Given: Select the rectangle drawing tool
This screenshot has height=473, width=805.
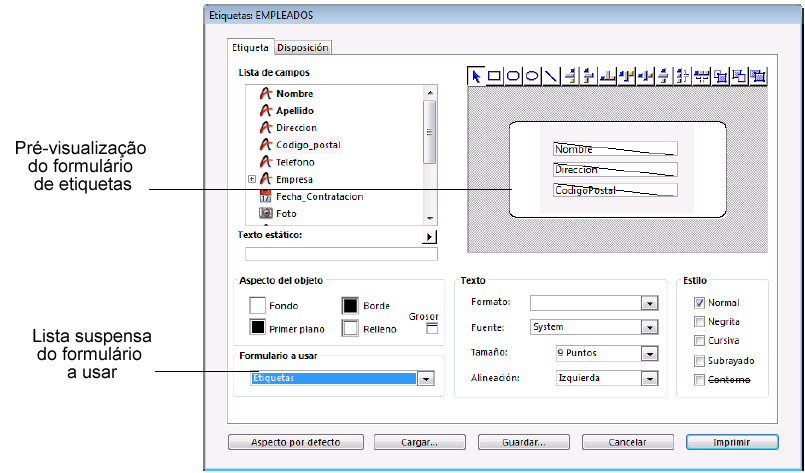Looking at the screenshot, I should pyautogui.click(x=496, y=75).
